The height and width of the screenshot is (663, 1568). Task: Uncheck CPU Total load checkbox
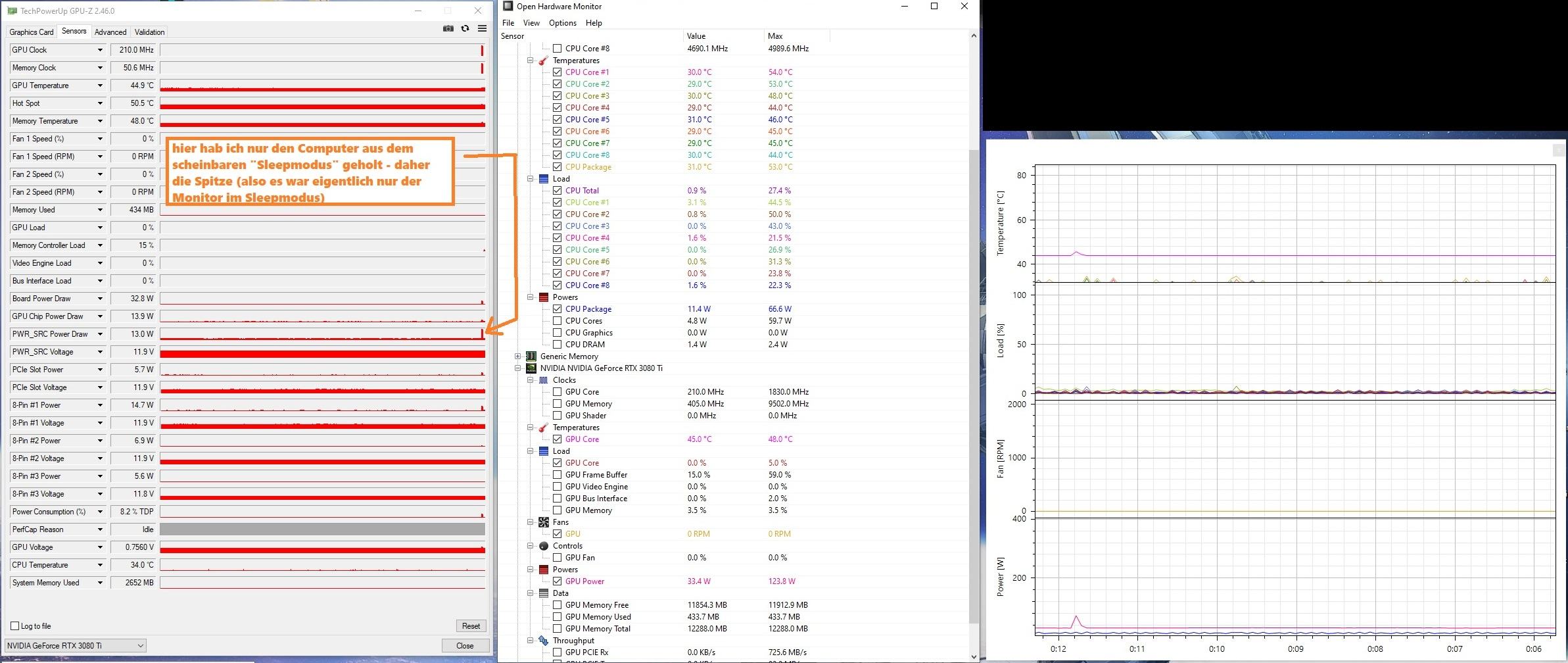pyautogui.click(x=558, y=191)
